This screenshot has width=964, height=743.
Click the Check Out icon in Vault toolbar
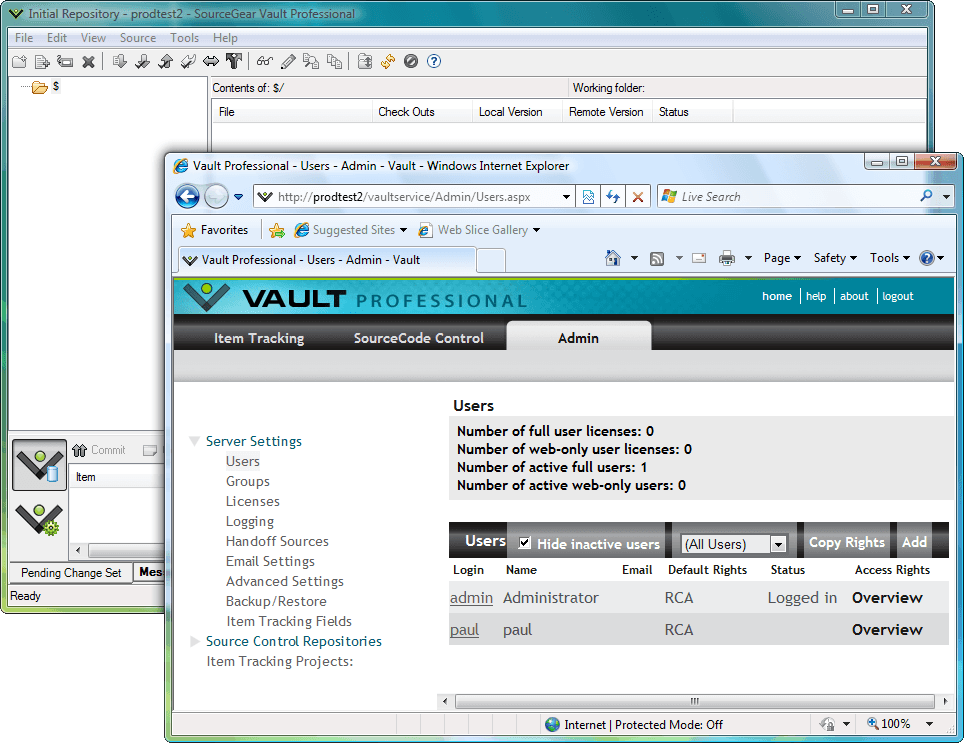coord(142,61)
